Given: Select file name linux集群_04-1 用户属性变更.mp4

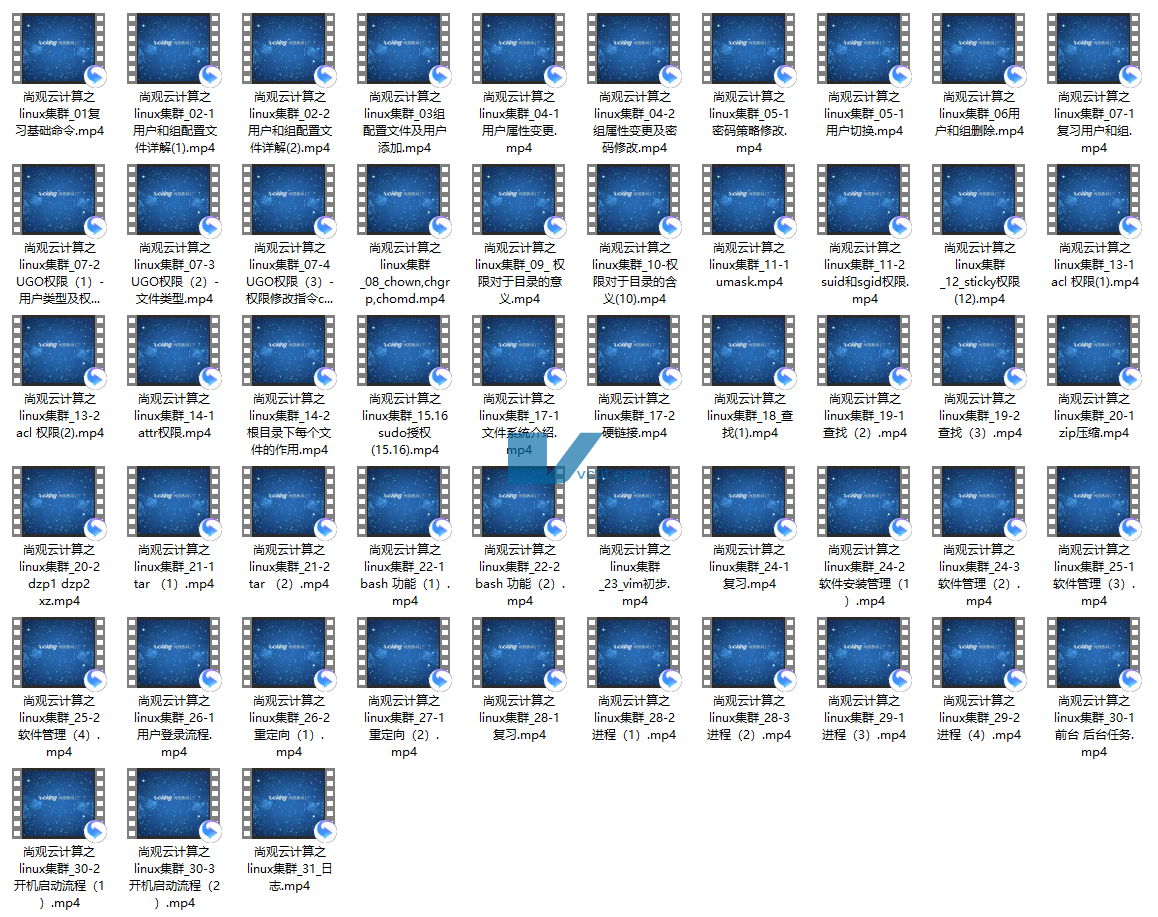Looking at the screenshot, I should 519,122.
